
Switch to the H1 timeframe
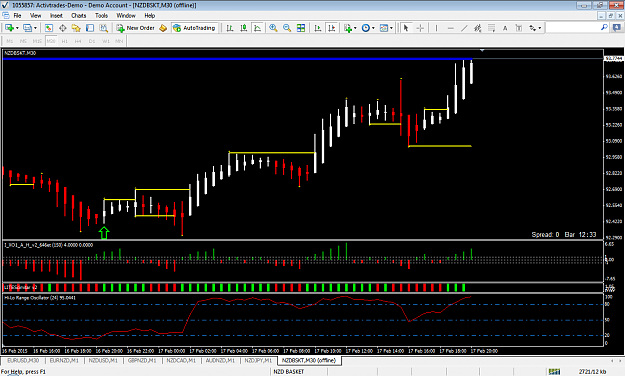tap(65, 41)
